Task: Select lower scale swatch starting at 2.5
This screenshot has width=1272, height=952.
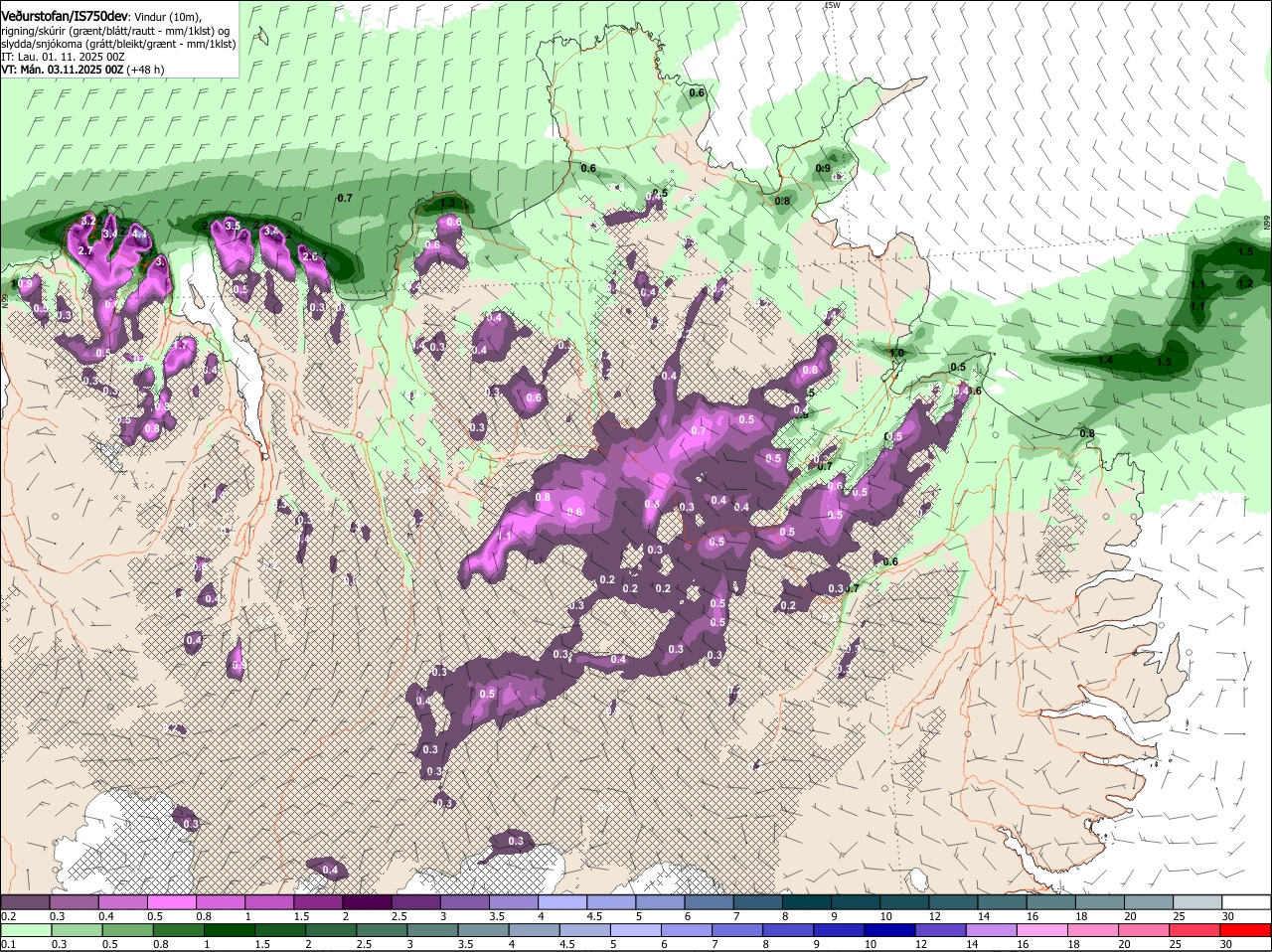Action: 383,931
